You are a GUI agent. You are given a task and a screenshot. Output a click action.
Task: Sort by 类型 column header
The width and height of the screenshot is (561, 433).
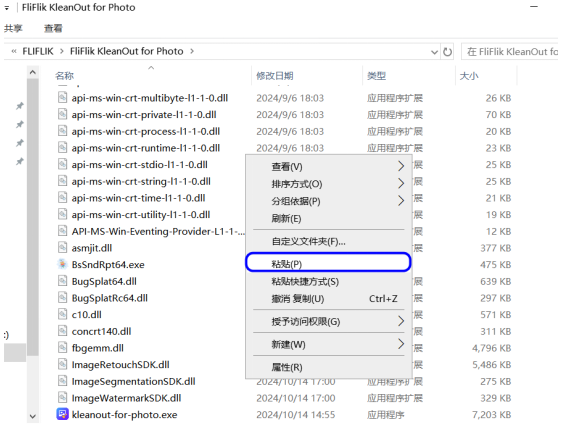[376, 76]
